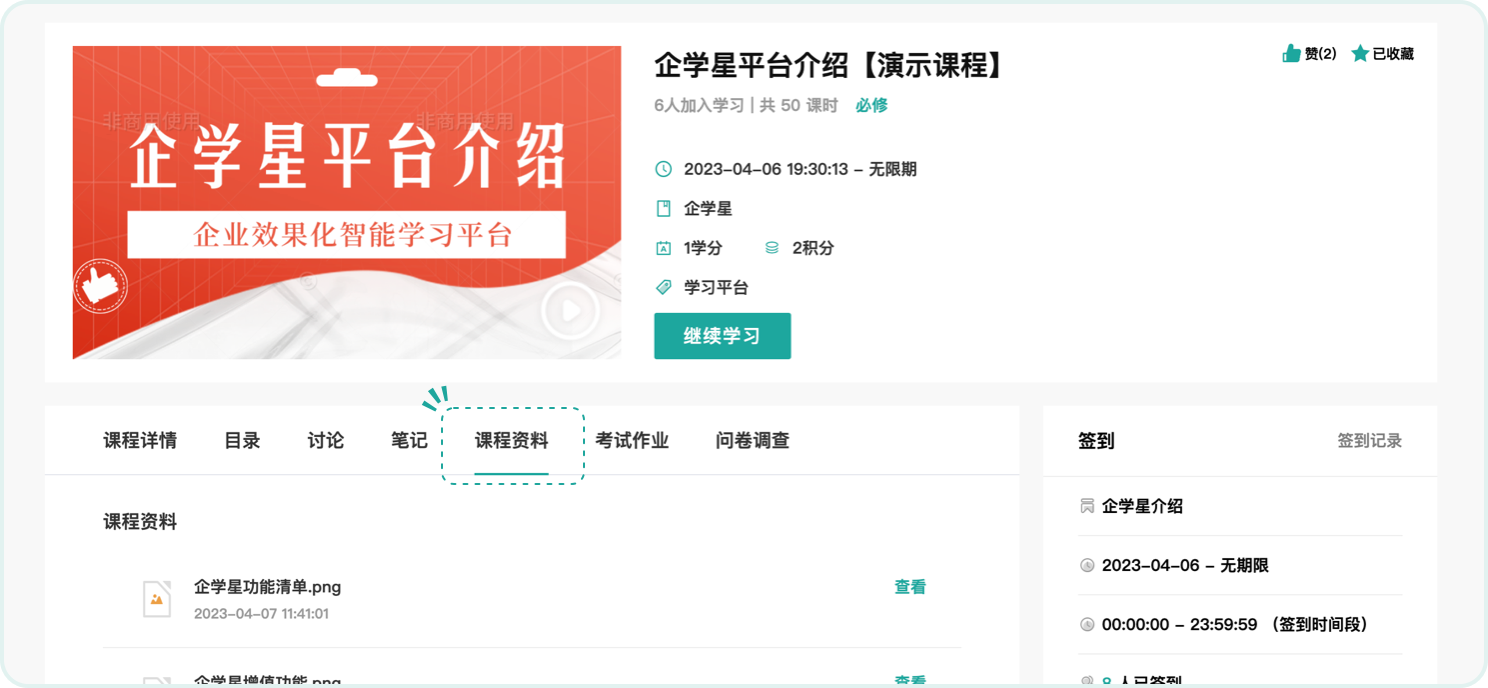The height and width of the screenshot is (688, 1488).
Task: View the 企学星功能清单.png file via 查看
Action: coord(910,588)
